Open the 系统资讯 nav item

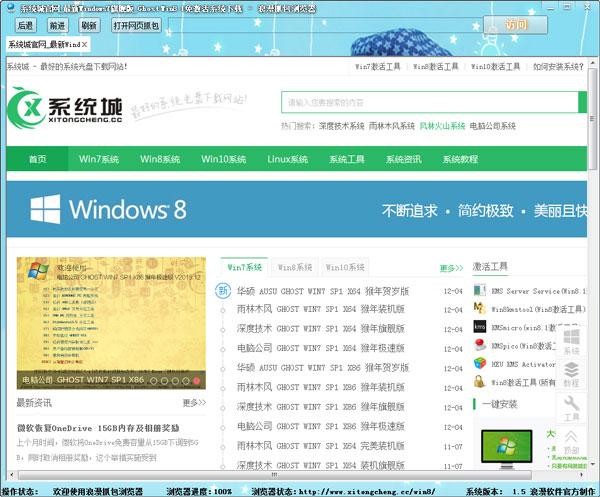(404, 159)
